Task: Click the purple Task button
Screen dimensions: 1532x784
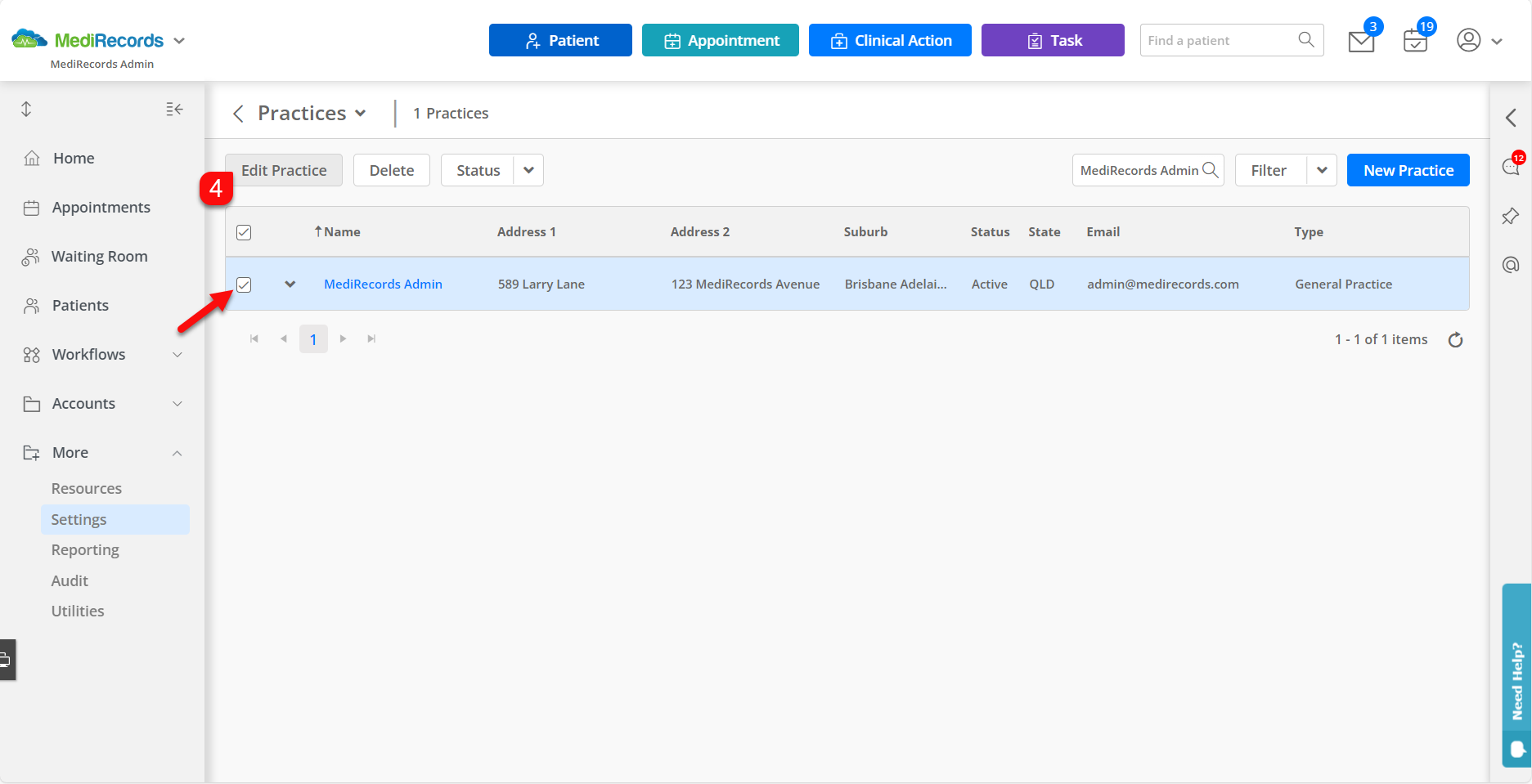Action: pyautogui.click(x=1053, y=40)
